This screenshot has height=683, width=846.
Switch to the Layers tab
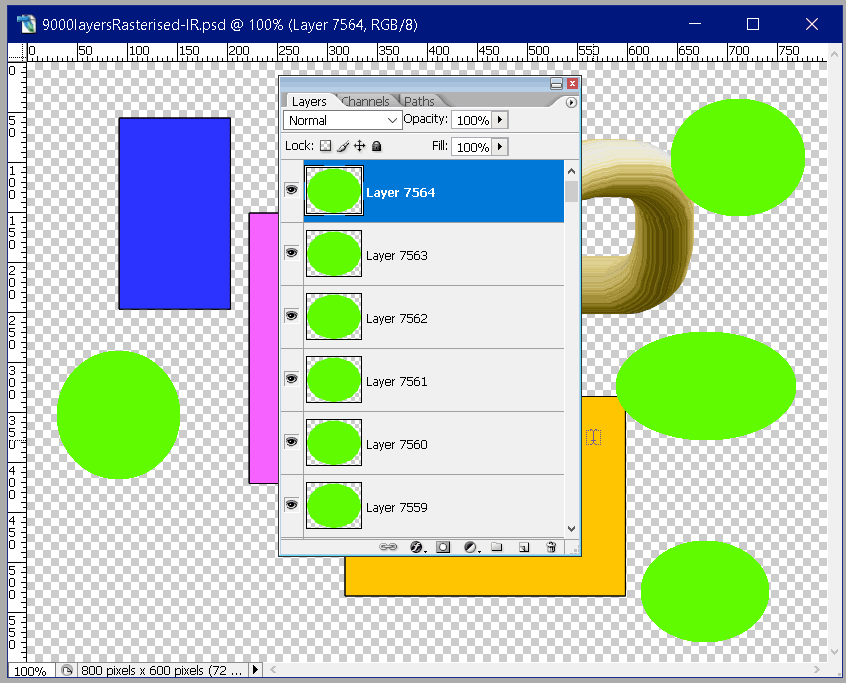[309, 101]
